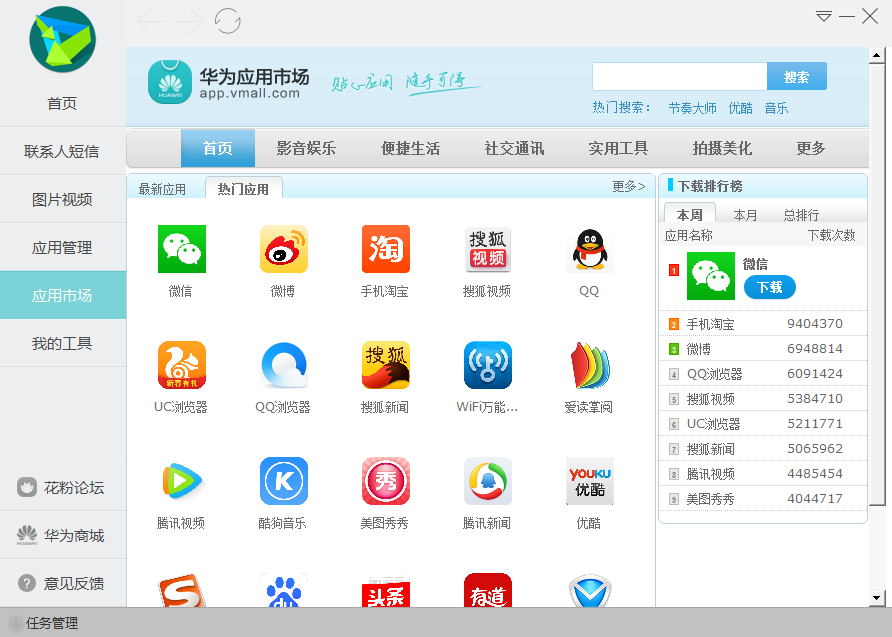
Task: Open the WiFi万能 key app icon
Action: [488, 365]
